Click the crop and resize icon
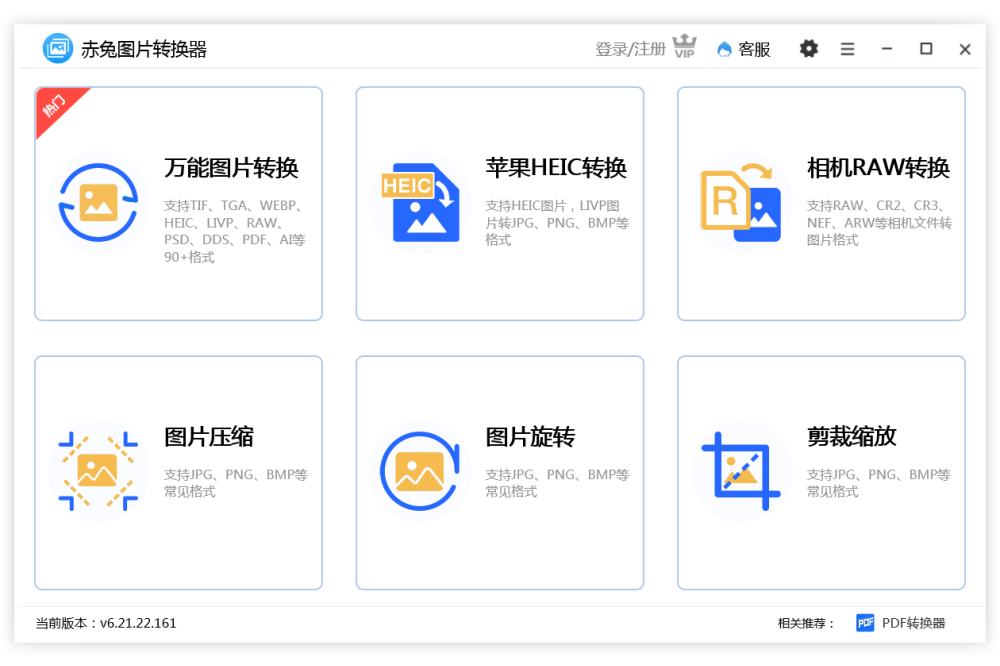The height and width of the screenshot is (666, 1000). (741, 471)
